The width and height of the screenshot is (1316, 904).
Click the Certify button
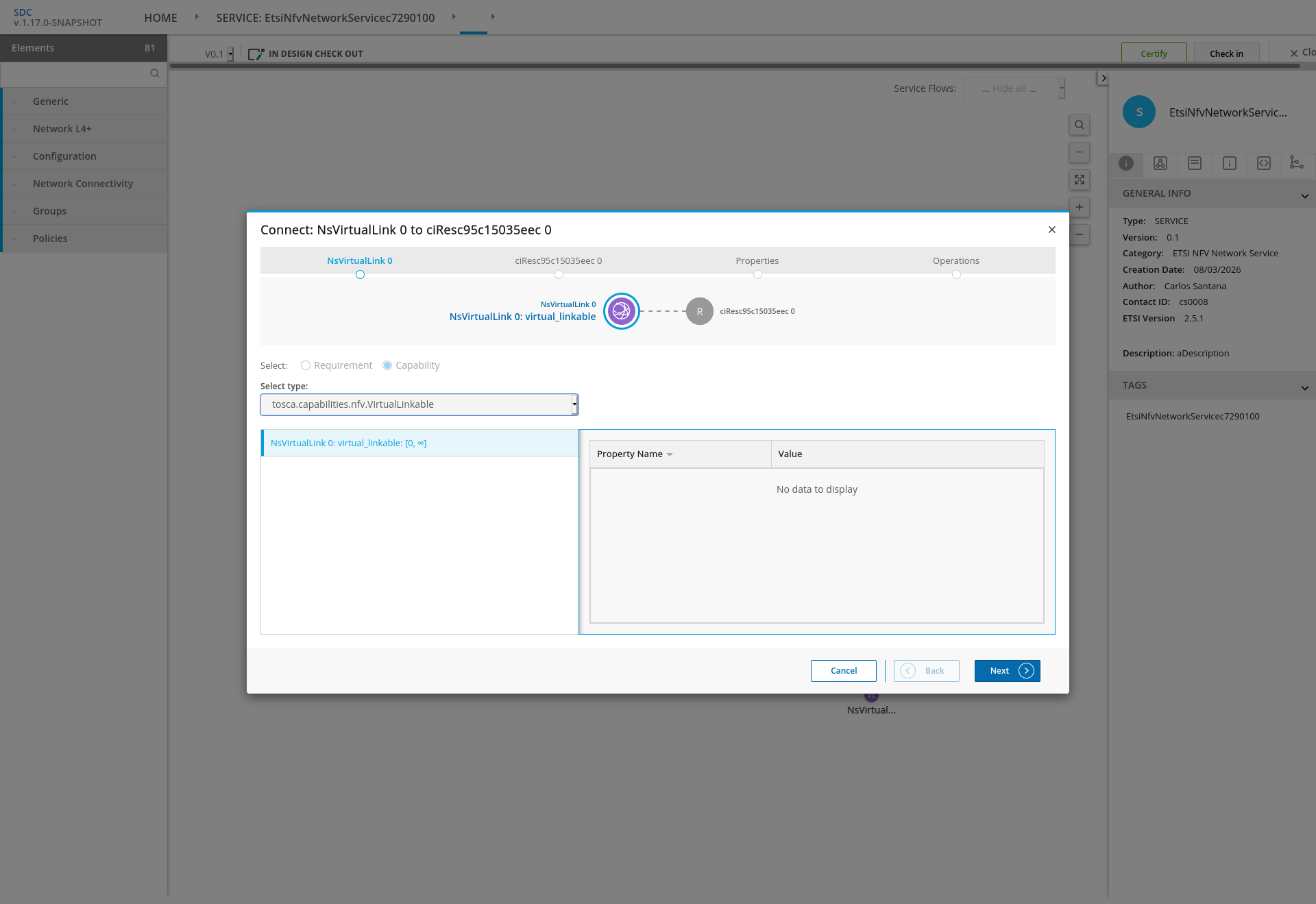pyautogui.click(x=1154, y=53)
